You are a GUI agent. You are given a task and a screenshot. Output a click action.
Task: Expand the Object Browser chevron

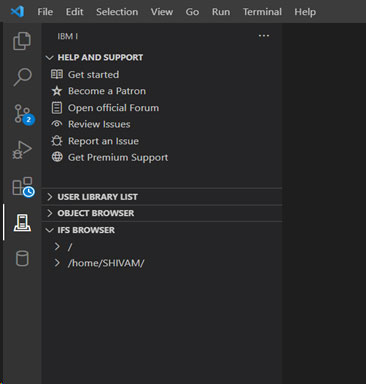(50, 213)
